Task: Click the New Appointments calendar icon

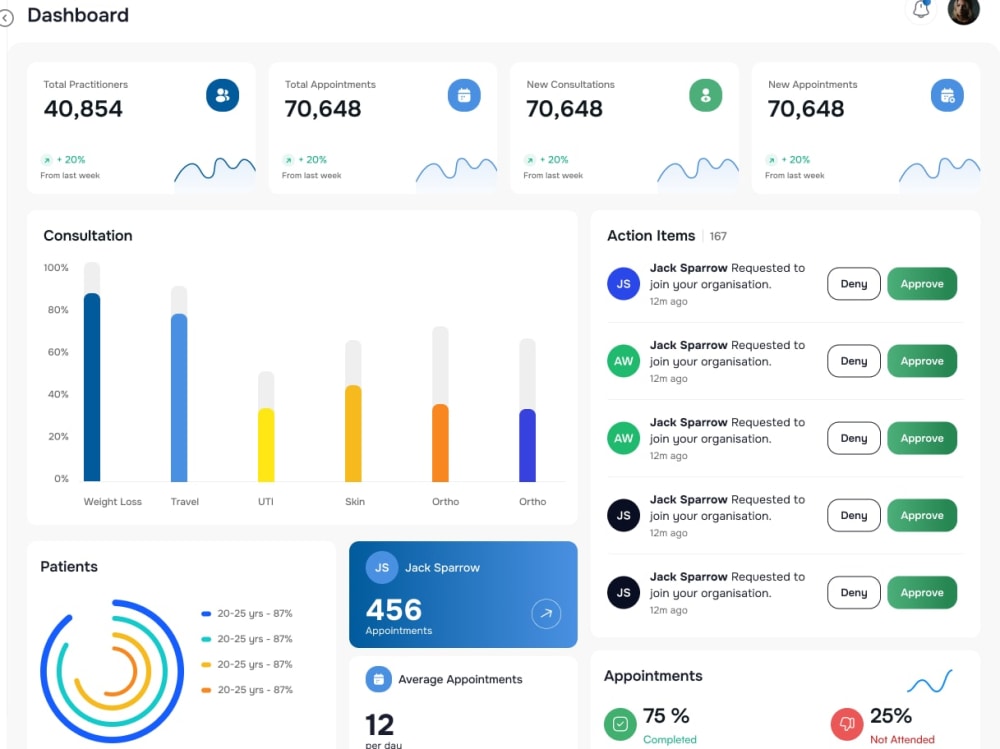Action: click(x=947, y=95)
